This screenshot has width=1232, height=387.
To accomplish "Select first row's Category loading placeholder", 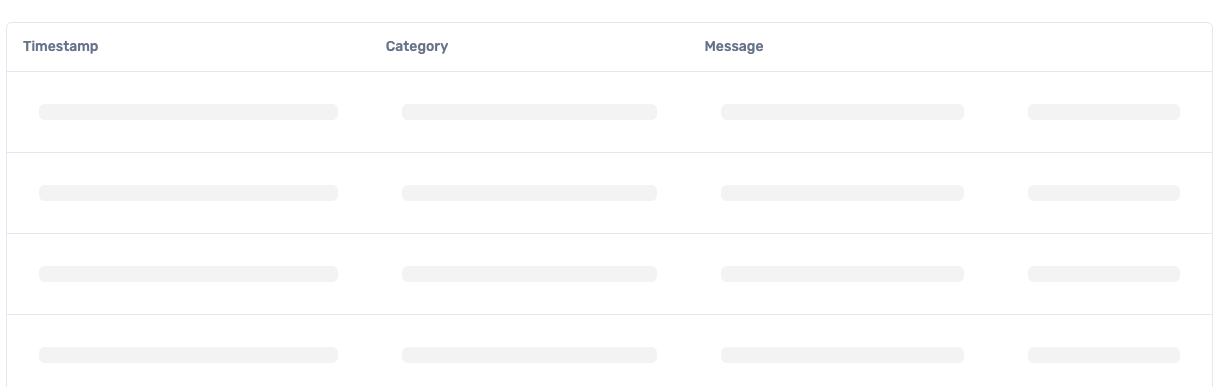I will click(x=529, y=112).
